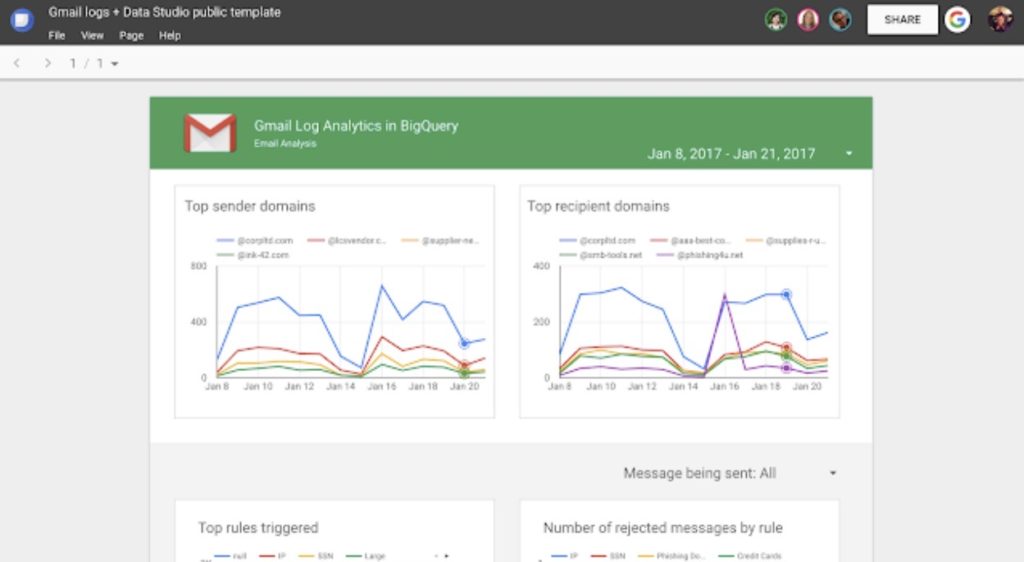Image resolution: width=1024 pixels, height=562 pixels.
Task: Click the Top rules triggered chart title
Action: [x=258, y=528]
